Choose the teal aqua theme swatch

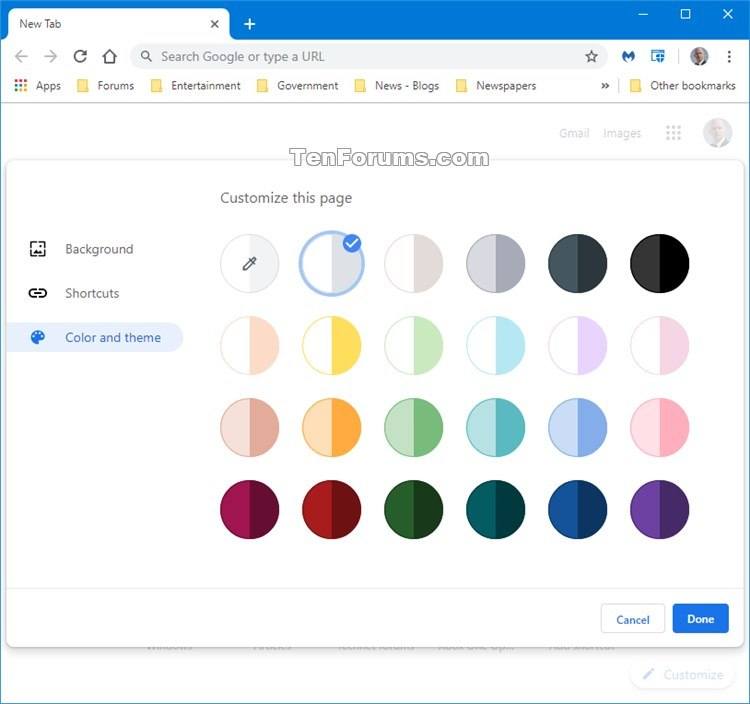496,428
